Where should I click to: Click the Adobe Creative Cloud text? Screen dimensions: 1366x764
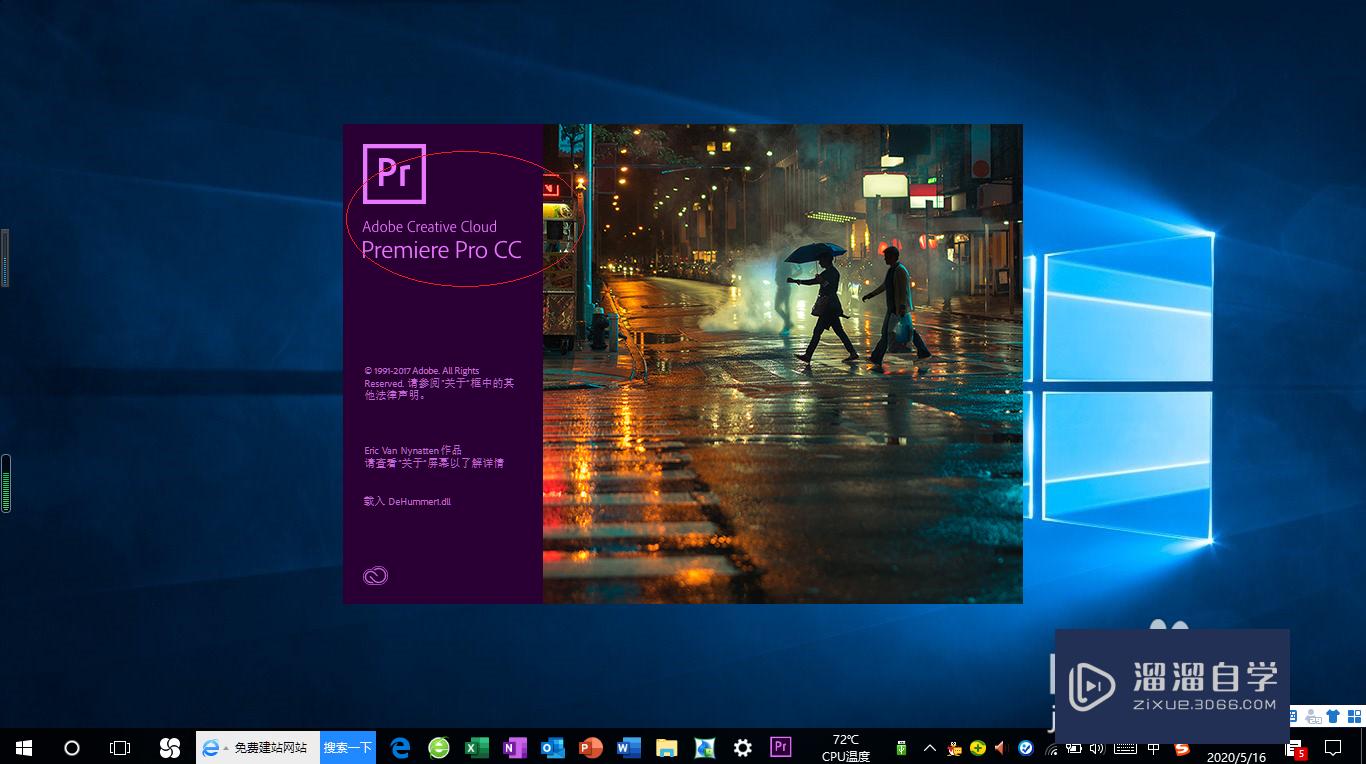coord(429,227)
